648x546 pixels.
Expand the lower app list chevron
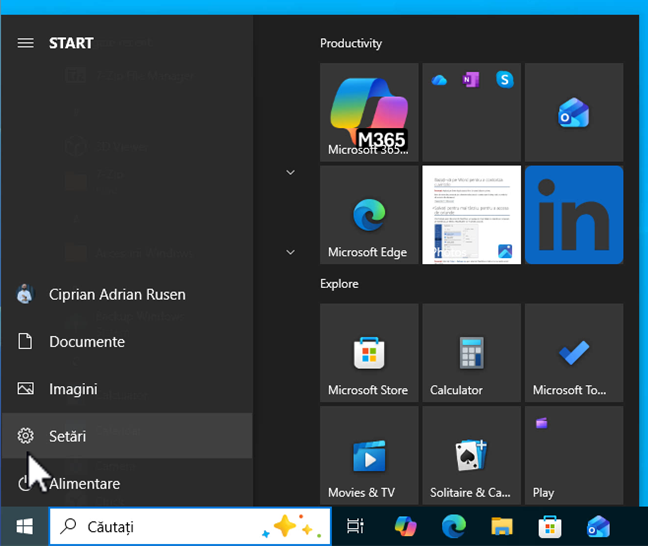[x=291, y=251]
